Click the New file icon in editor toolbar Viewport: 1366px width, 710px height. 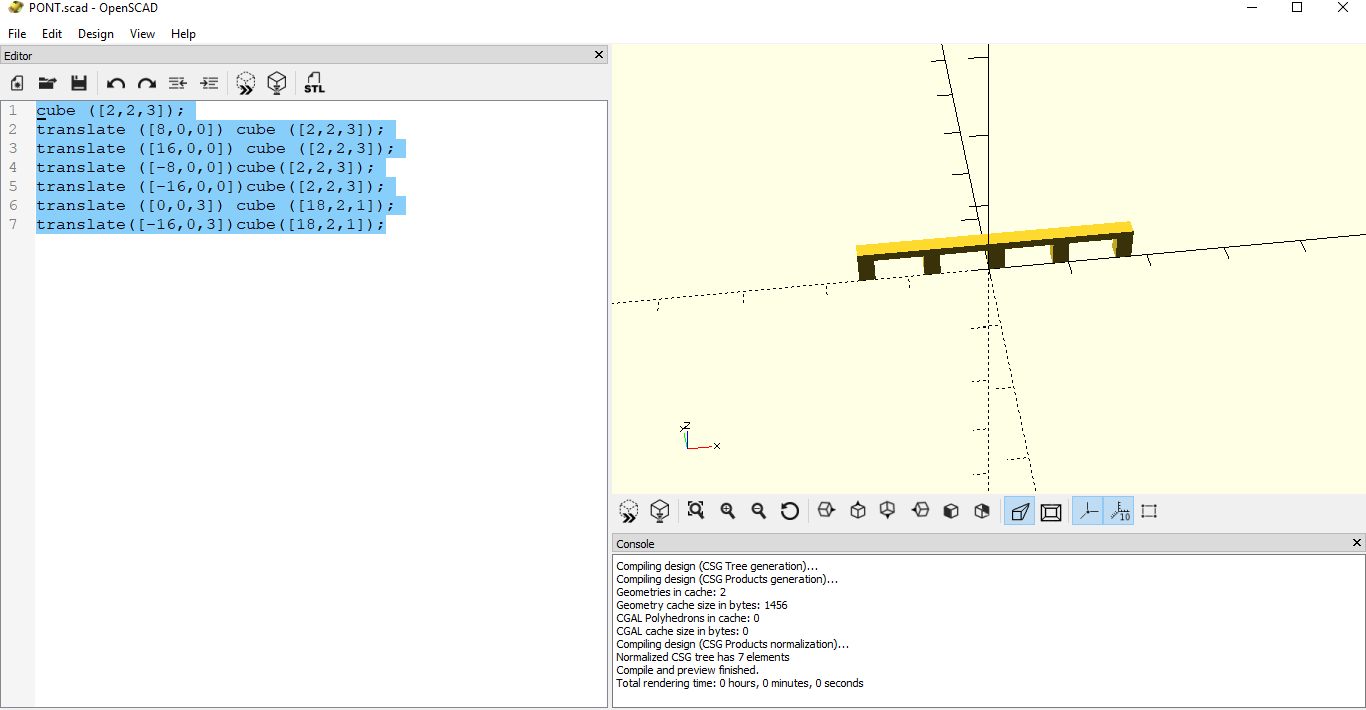tap(17, 83)
